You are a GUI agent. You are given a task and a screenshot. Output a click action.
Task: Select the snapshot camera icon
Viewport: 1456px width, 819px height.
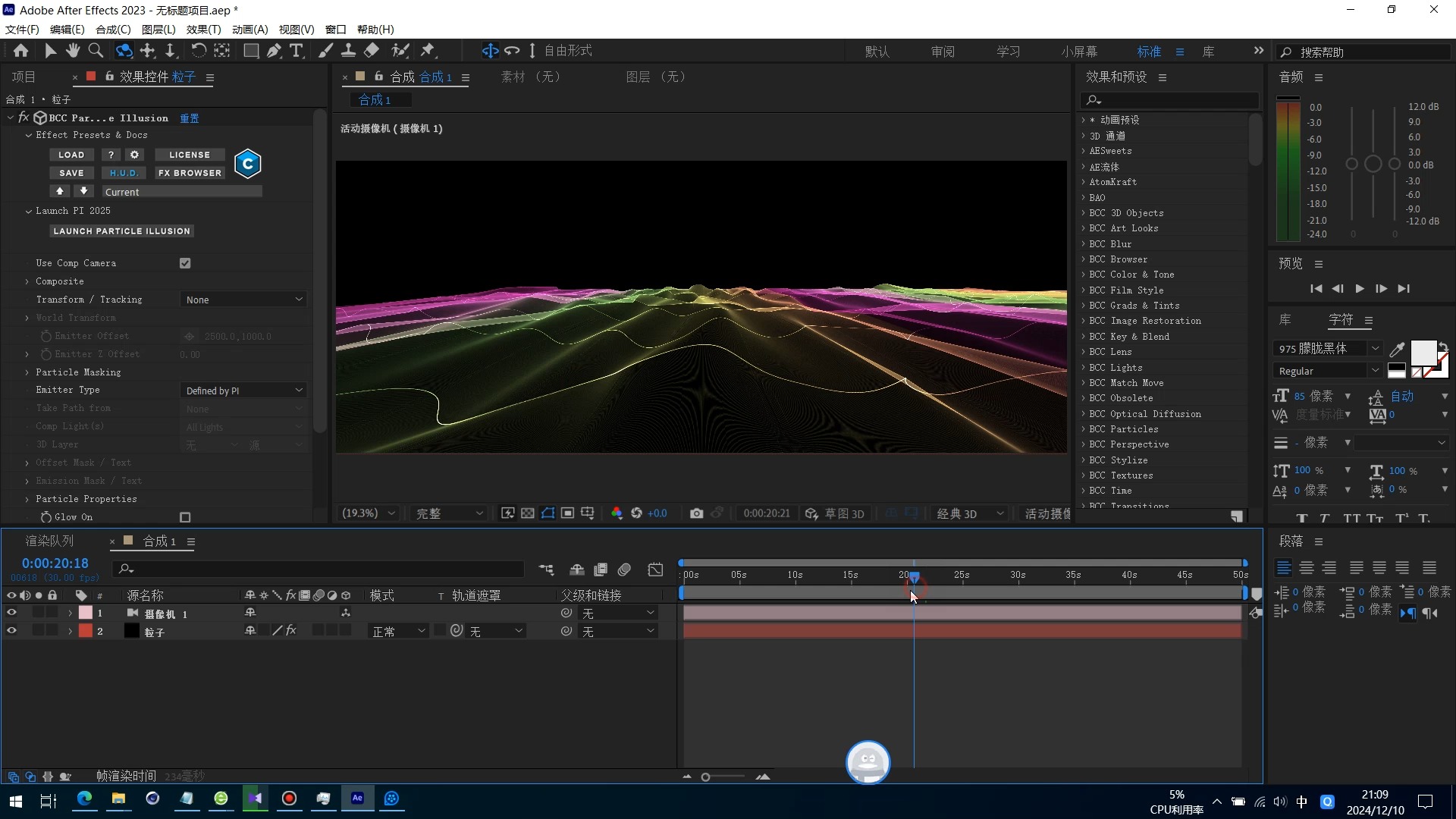[697, 513]
